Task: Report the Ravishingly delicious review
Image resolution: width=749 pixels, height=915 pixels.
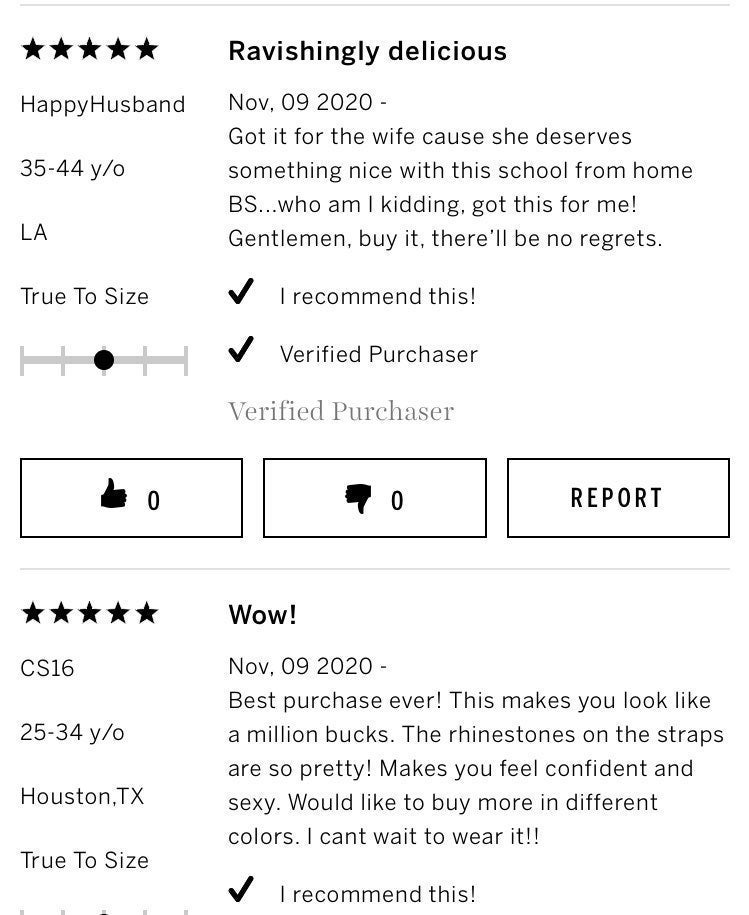Action: point(618,498)
